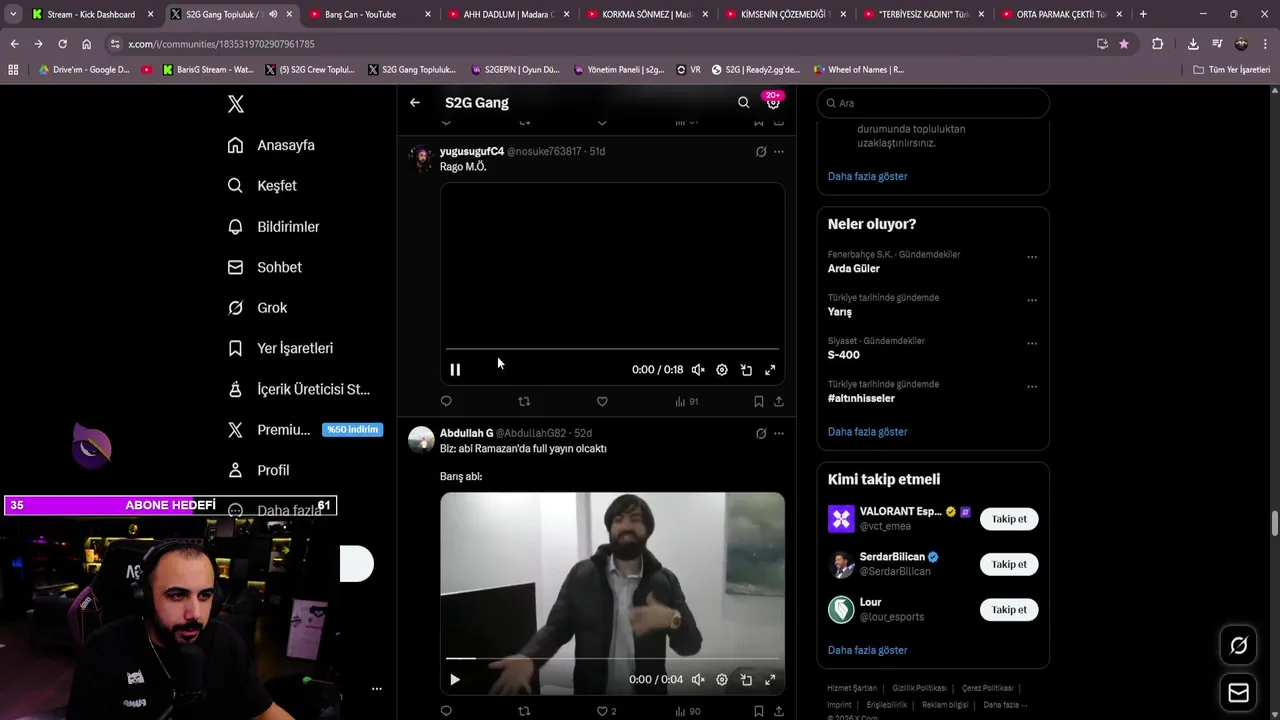The height and width of the screenshot is (720, 1280).
Task: Reload the page in Chrome
Action: point(62,44)
